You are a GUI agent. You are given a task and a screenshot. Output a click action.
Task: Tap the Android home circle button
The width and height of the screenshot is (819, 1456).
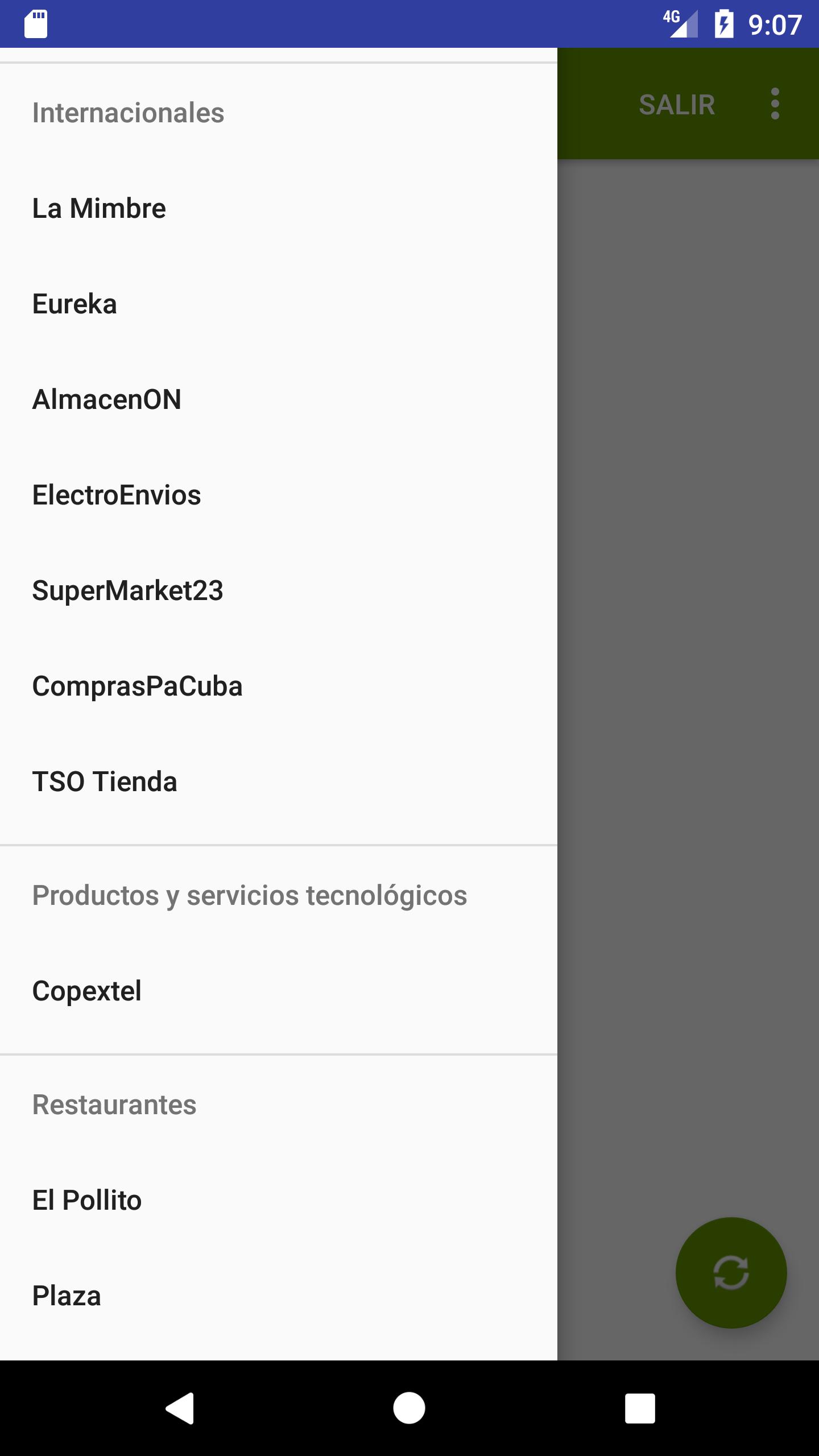(409, 1408)
